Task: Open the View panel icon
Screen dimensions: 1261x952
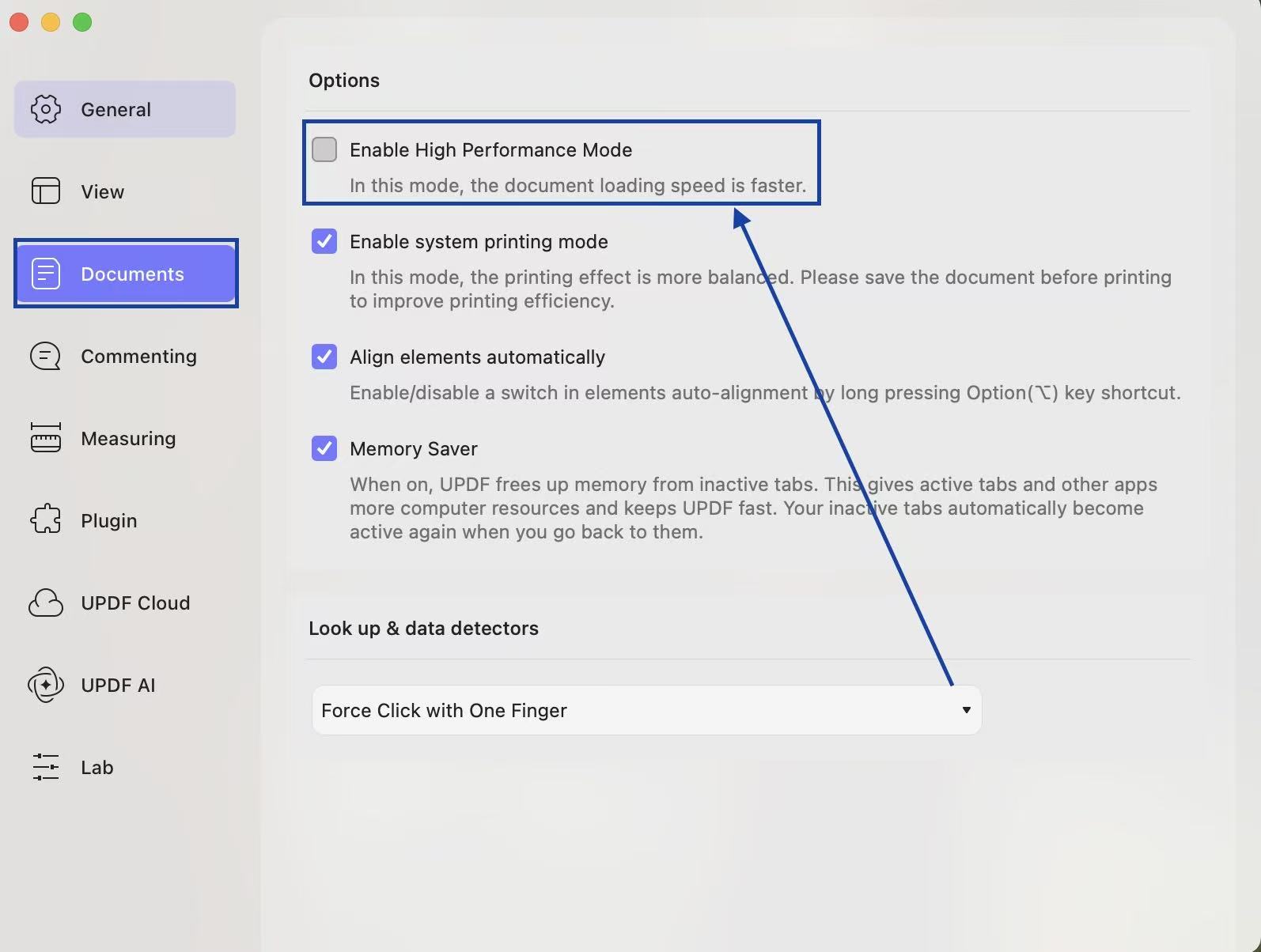Action: (x=46, y=191)
